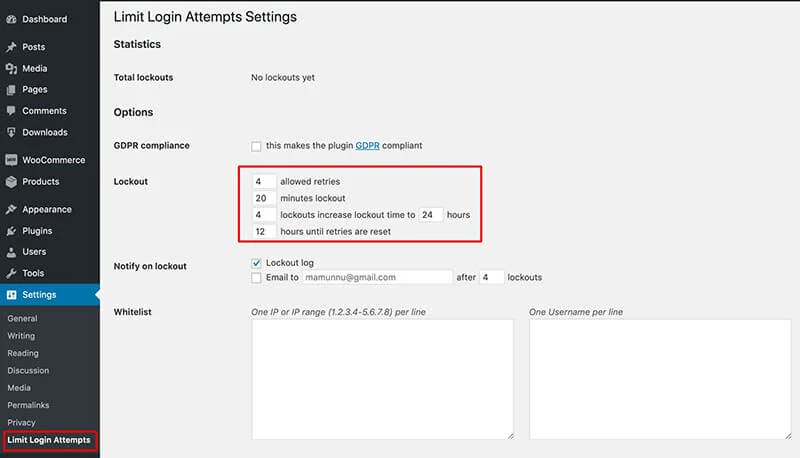Click the Comments speech bubble icon
Viewport: 800px width, 458px height.
(x=11, y=111)
